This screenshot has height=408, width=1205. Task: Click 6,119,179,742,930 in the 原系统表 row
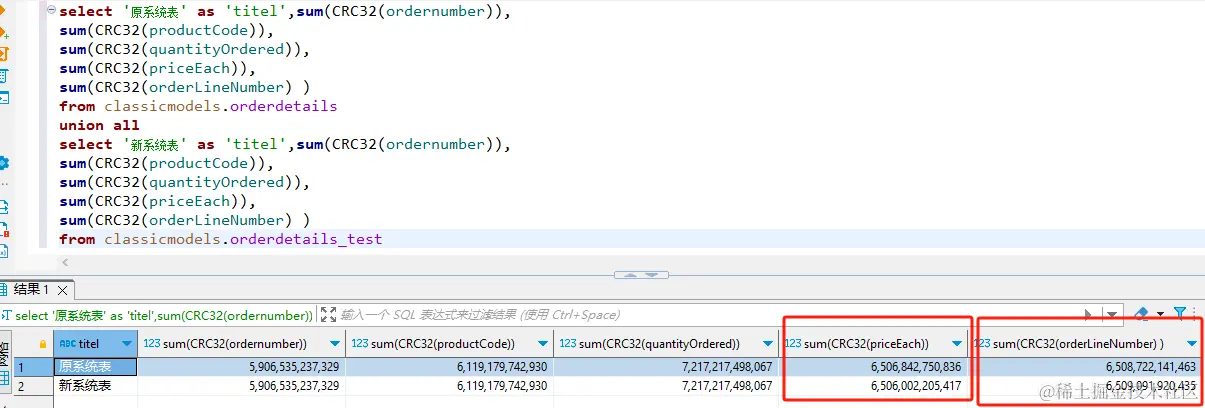449,367
